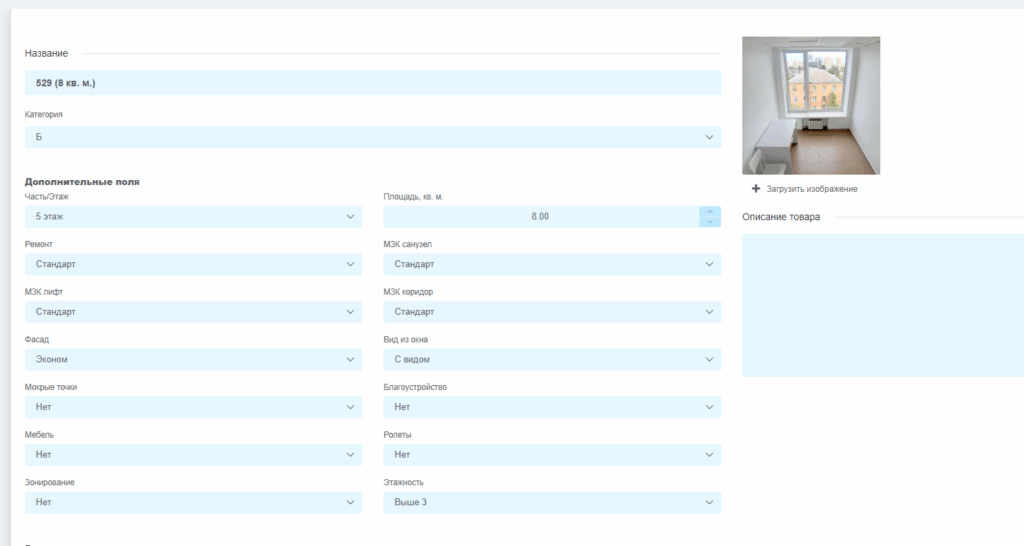
Task: Click the plus icon beside Загрузить изображение
Action: 756,189
